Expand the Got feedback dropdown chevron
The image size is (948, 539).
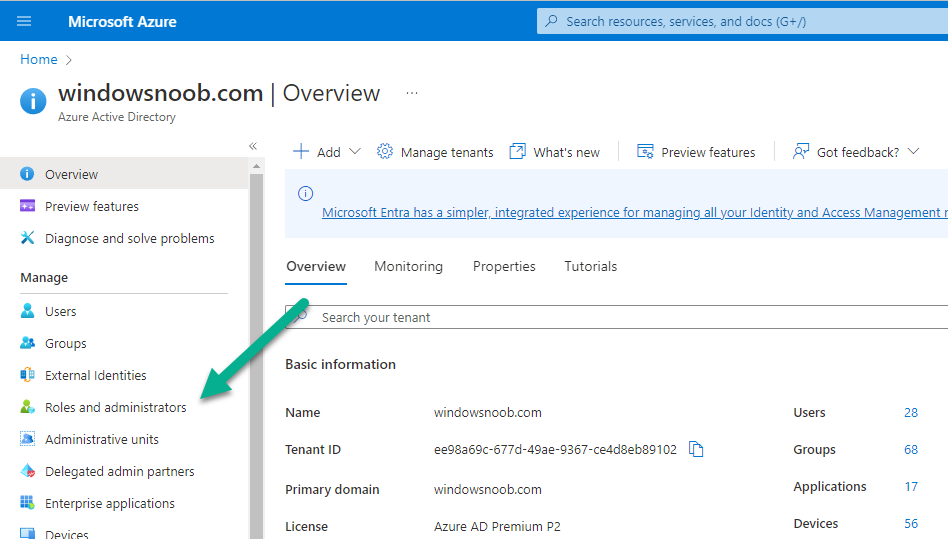coord(914,151)
